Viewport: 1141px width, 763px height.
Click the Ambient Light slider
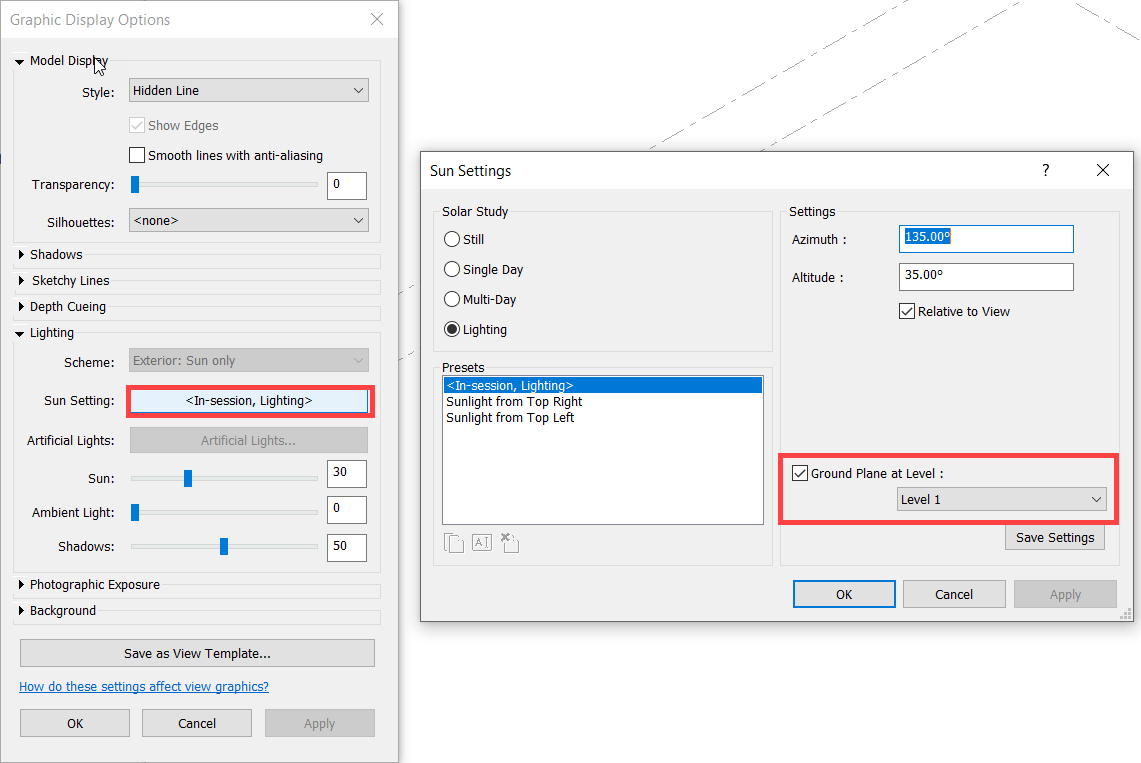(x=134, y=511)
